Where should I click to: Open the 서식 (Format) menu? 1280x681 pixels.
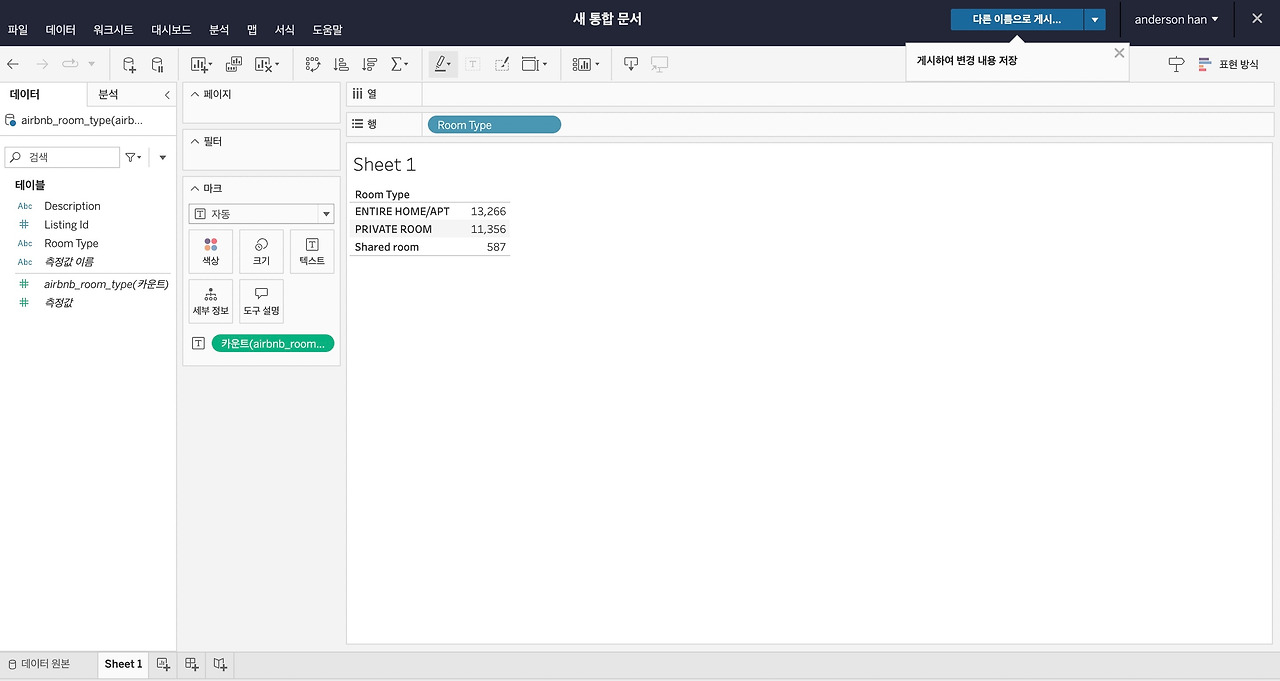284,30
